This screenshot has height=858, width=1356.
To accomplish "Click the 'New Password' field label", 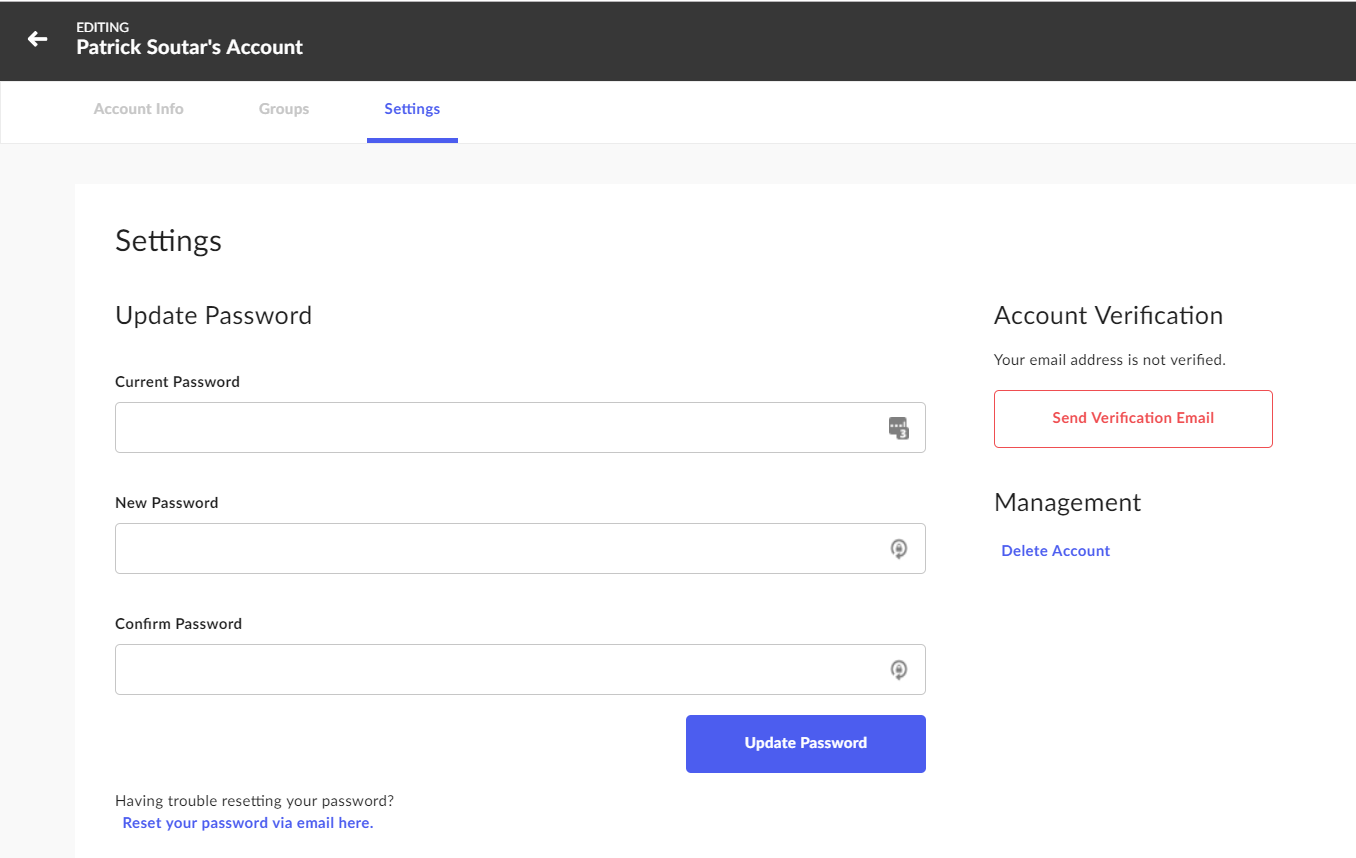I will point(167,503).
